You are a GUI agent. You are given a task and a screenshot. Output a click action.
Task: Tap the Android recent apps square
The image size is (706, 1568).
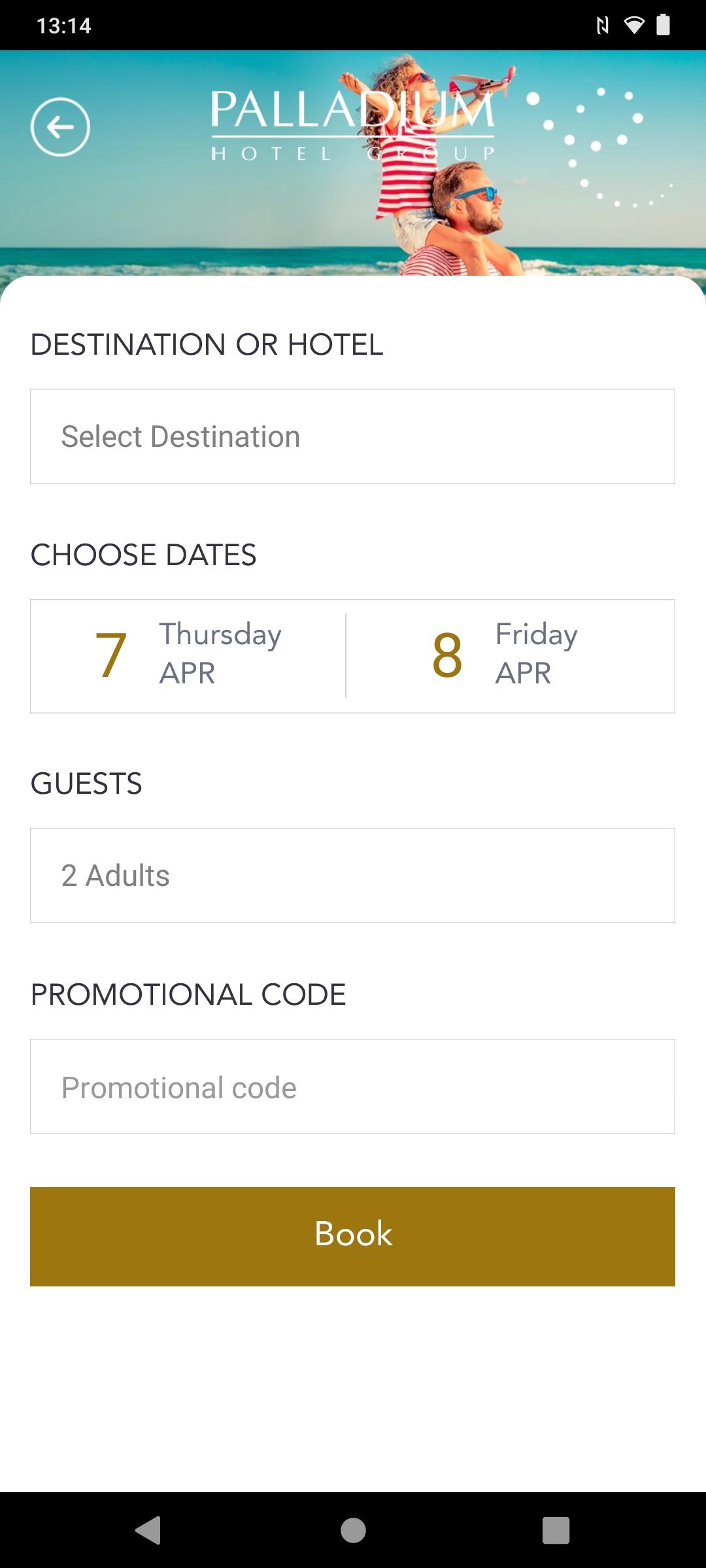(x=556, y=1530)
